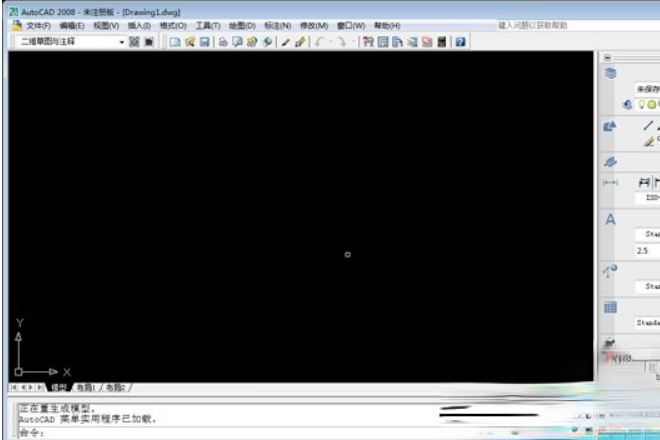The width and height of the screenshot is (660, 440).
Task: Open the 标注(N) menu
Action: coord(277,26)
